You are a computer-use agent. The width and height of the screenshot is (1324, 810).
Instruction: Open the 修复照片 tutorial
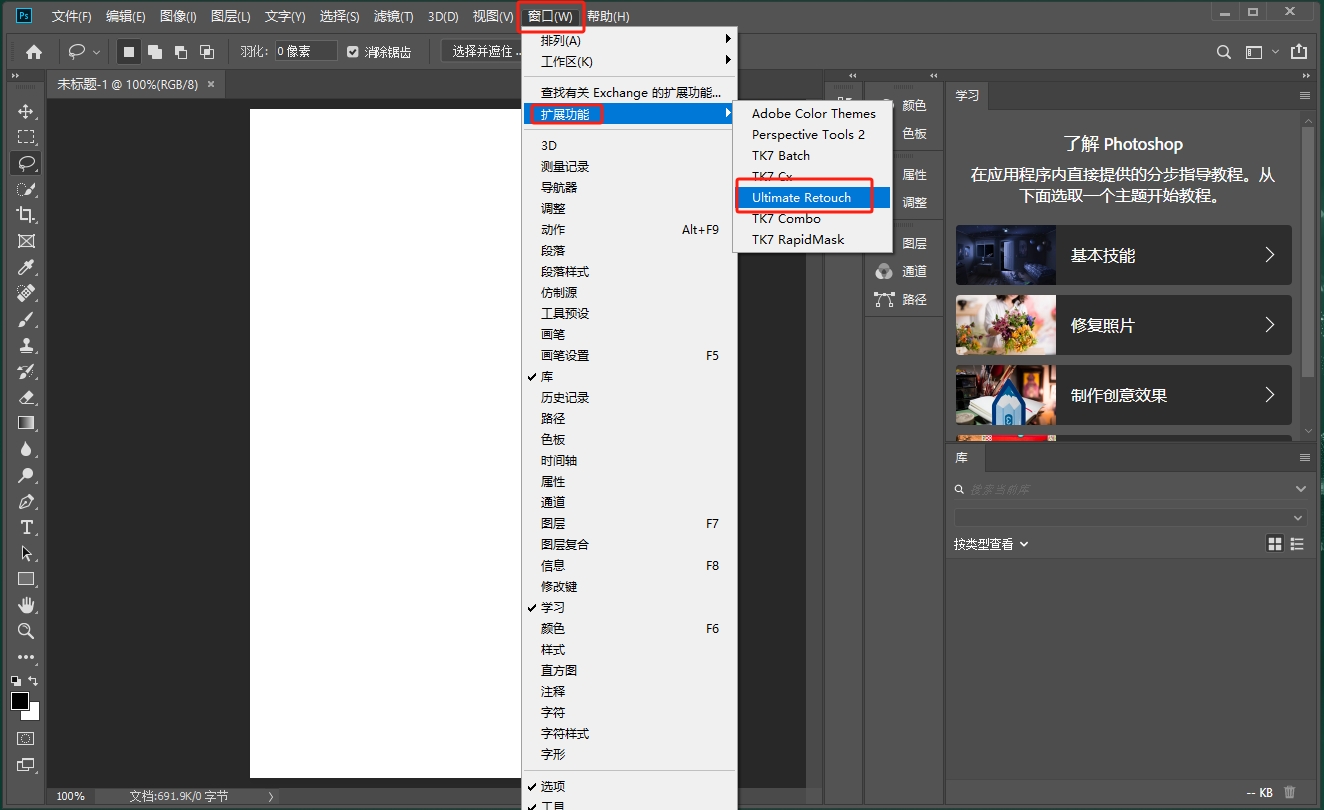click(x=1123, y=325)
